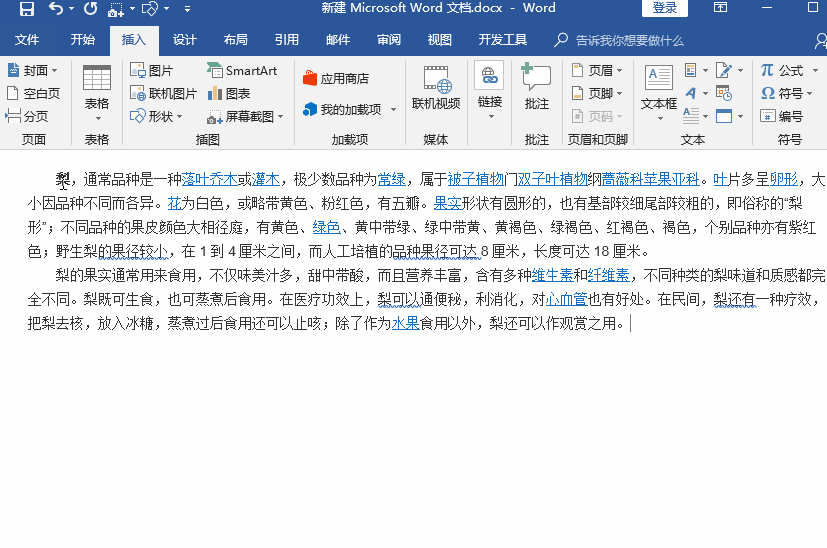This screenshot has width=827, height=548.
Task: Expand the 公式 equation dropdown arrow
Action: coord(815,70)
